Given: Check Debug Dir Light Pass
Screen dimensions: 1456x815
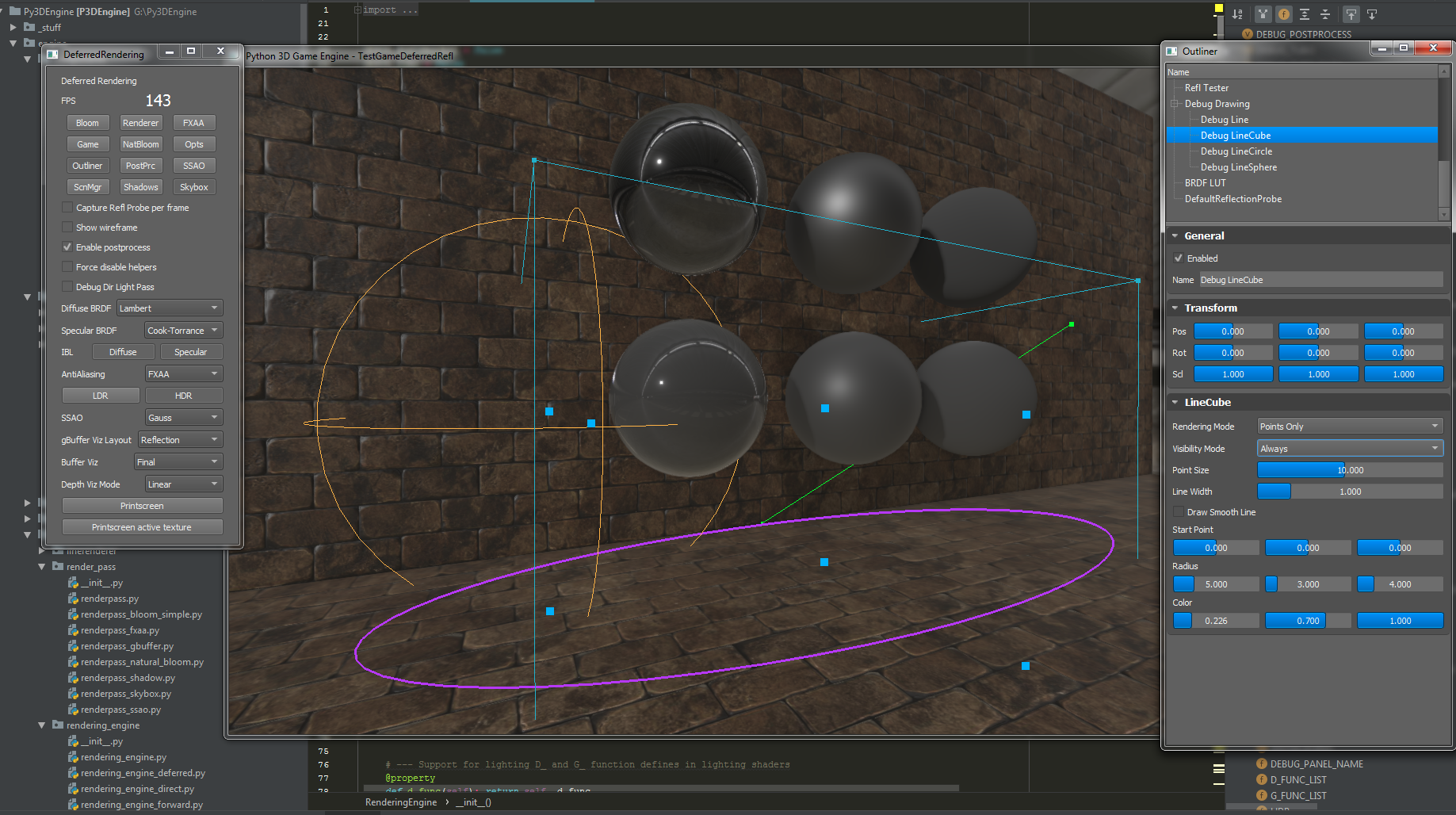Looking at the screenshot, I should [x=67, y=286].
